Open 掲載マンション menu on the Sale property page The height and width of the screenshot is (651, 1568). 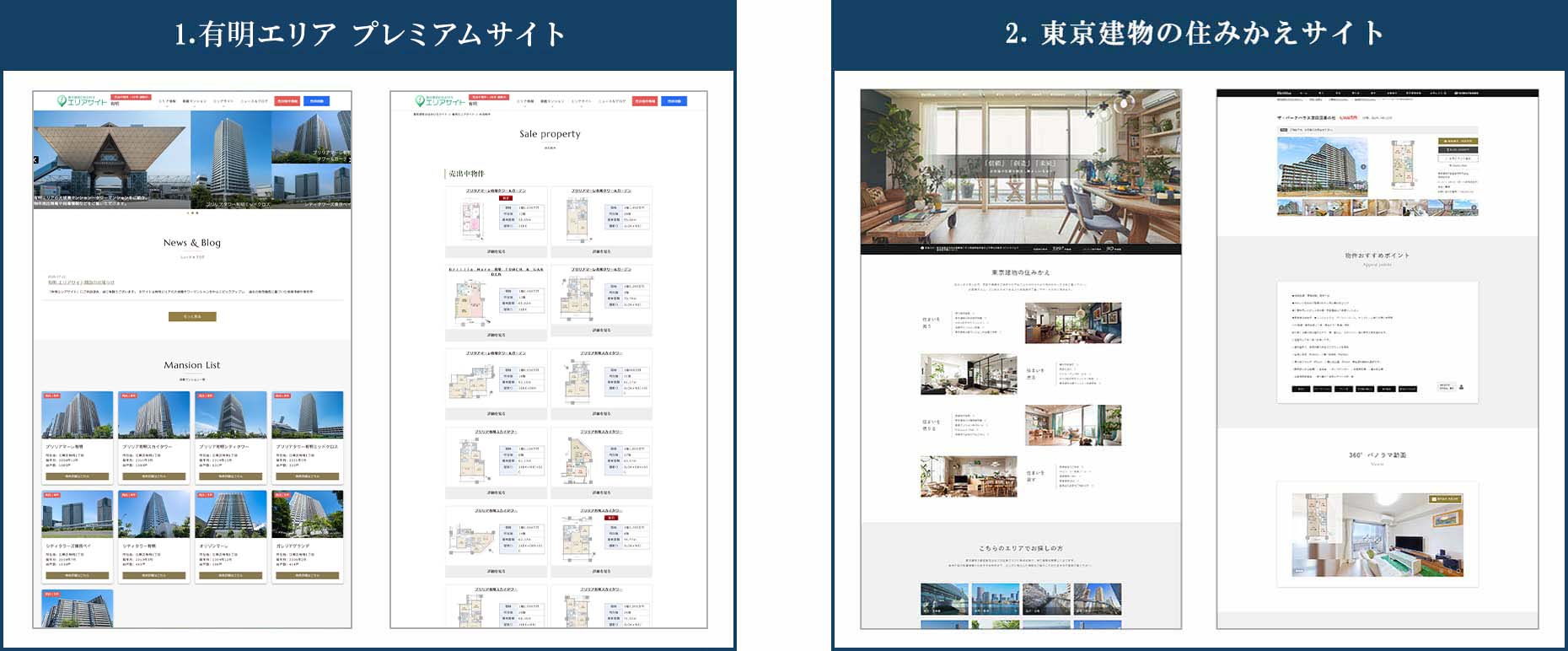click(552, 101)
